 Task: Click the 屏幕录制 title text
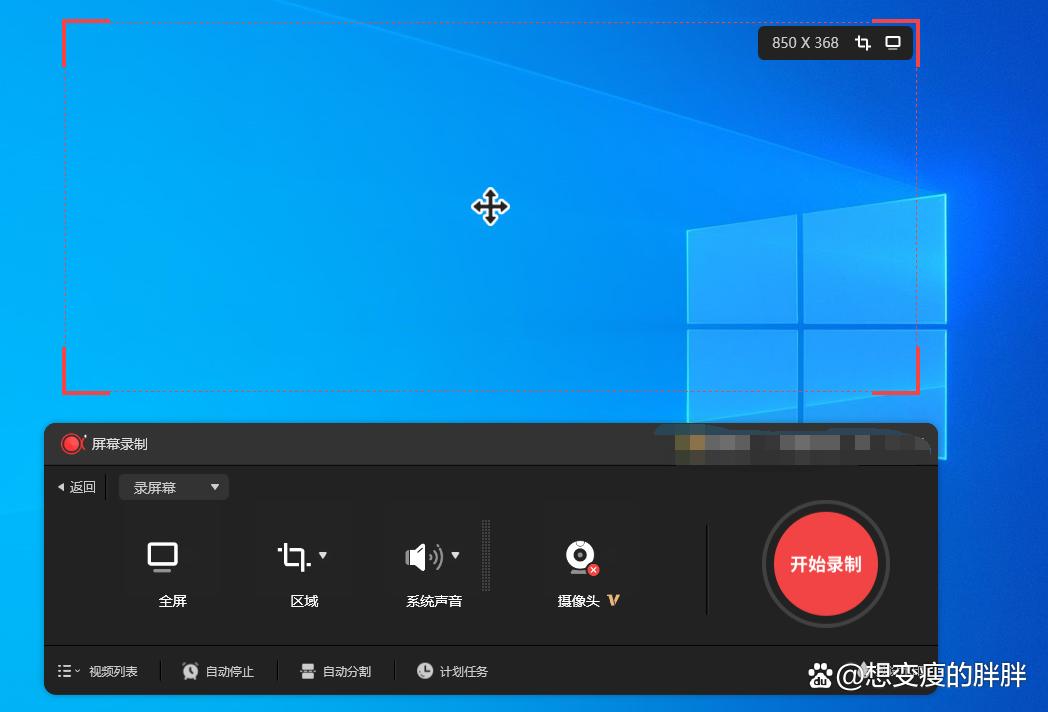point(120,444)
